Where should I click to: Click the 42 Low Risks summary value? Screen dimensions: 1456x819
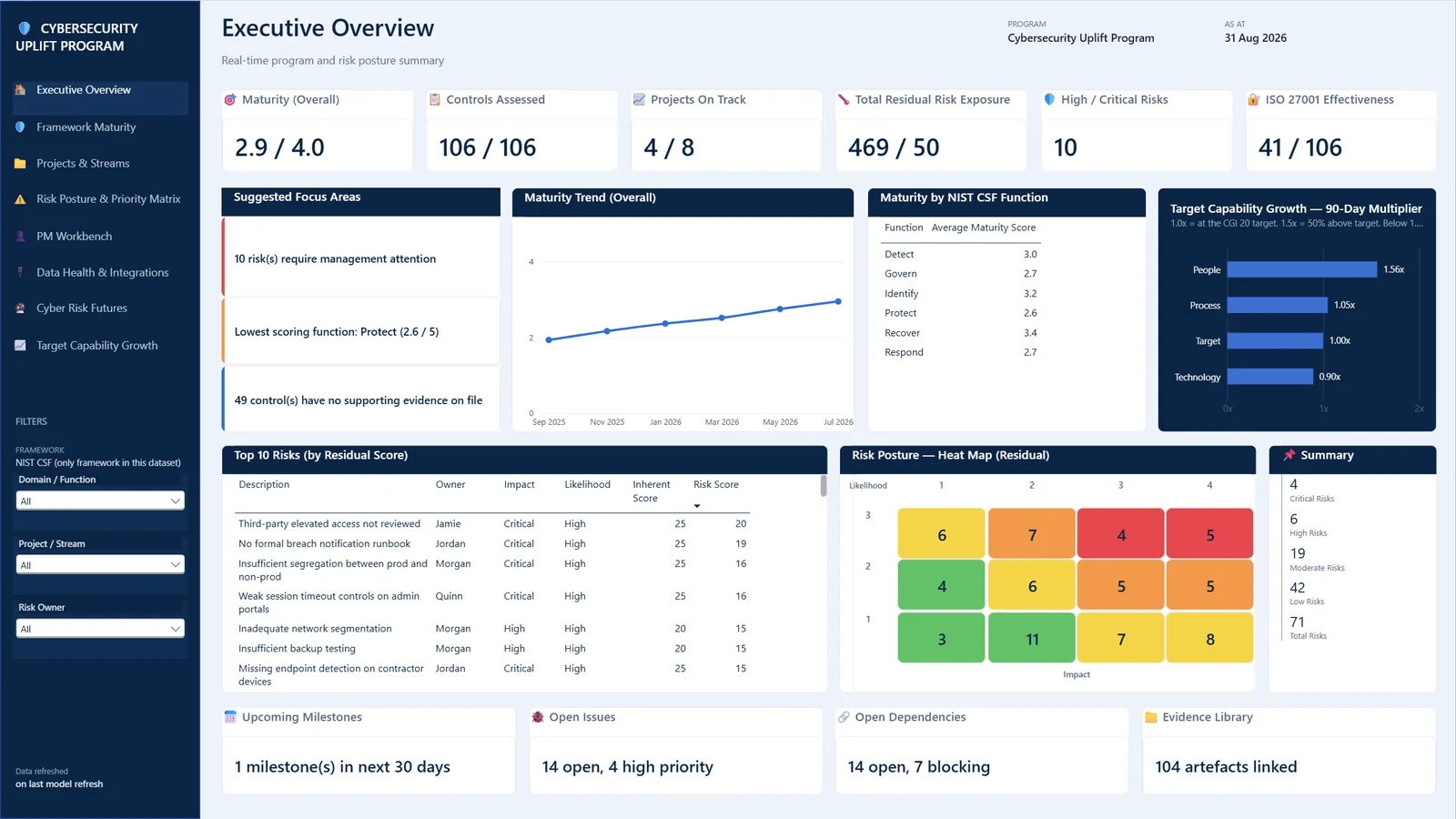pos(1298,588)
